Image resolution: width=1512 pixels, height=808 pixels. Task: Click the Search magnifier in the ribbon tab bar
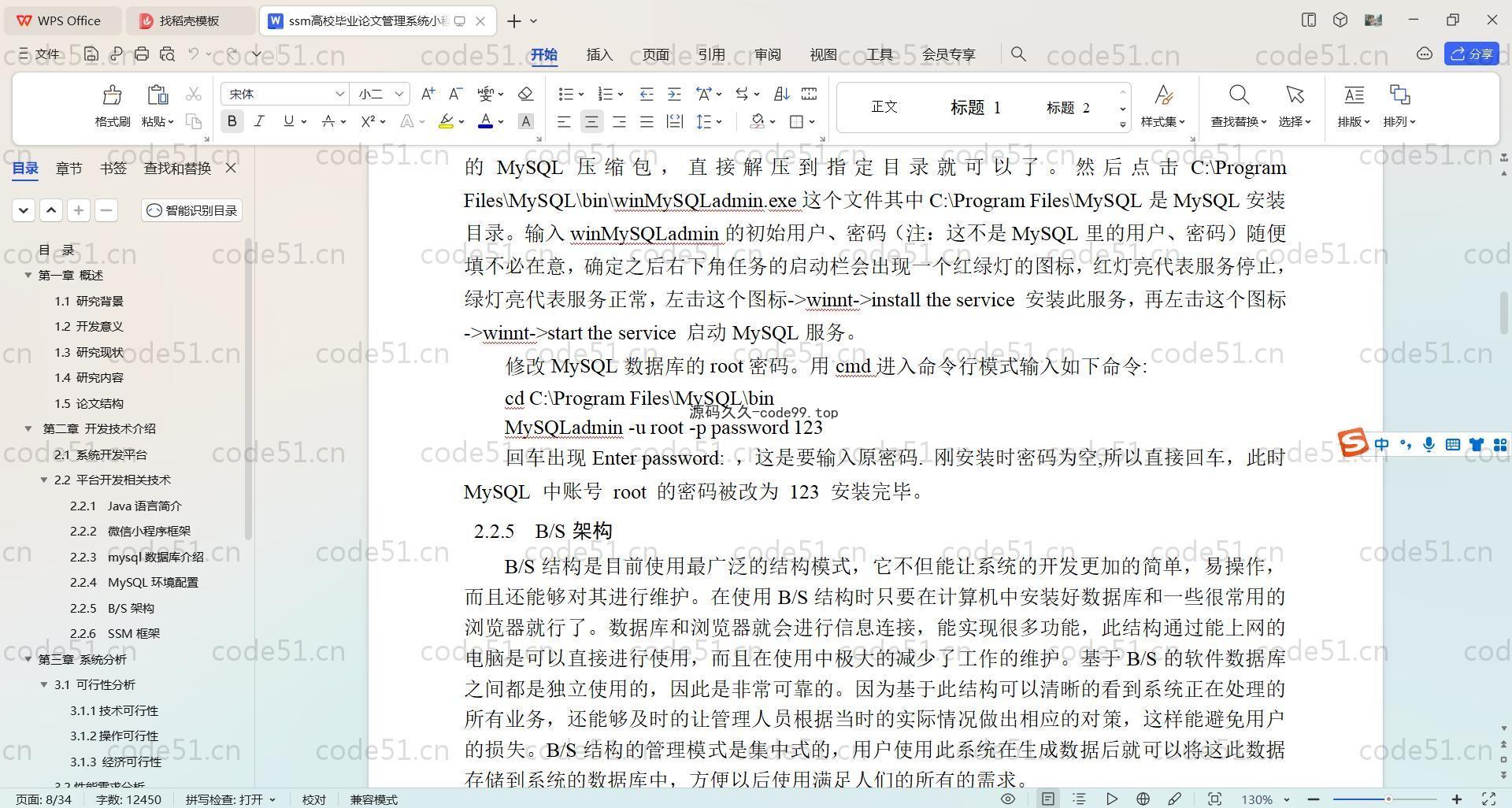click(x=1018, y=54)
